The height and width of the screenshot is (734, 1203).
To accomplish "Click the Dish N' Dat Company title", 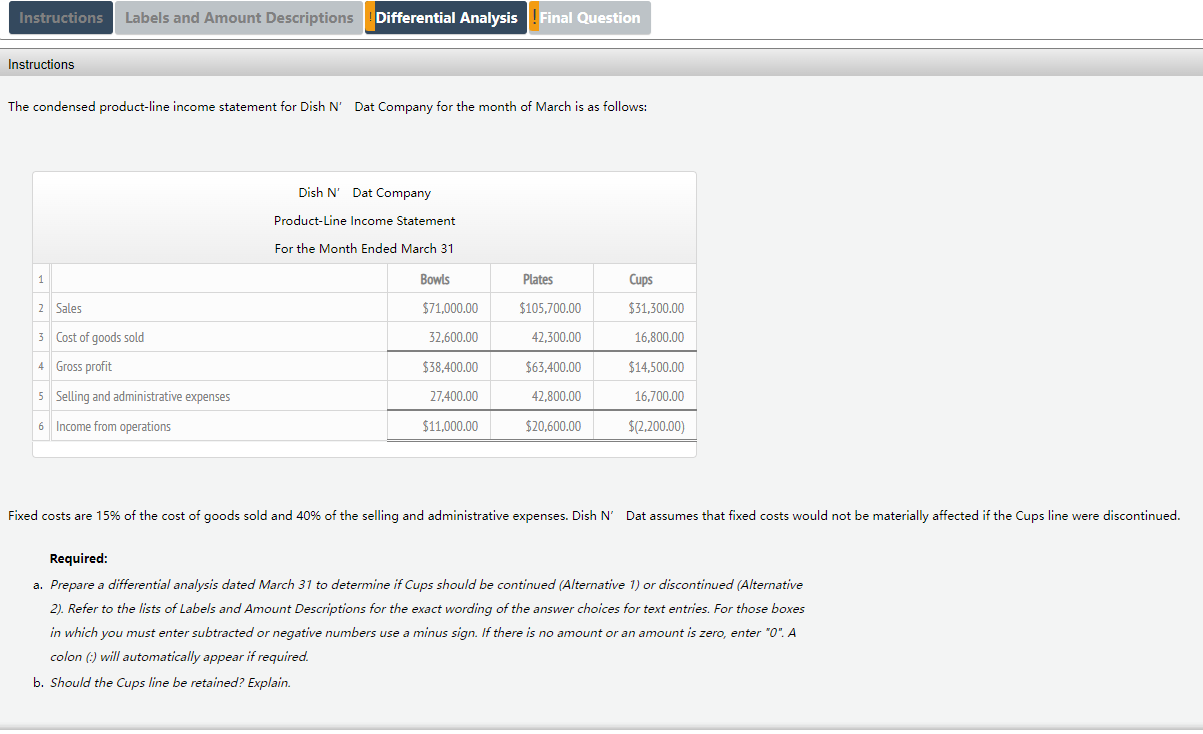I will click(x=364, y=192).
